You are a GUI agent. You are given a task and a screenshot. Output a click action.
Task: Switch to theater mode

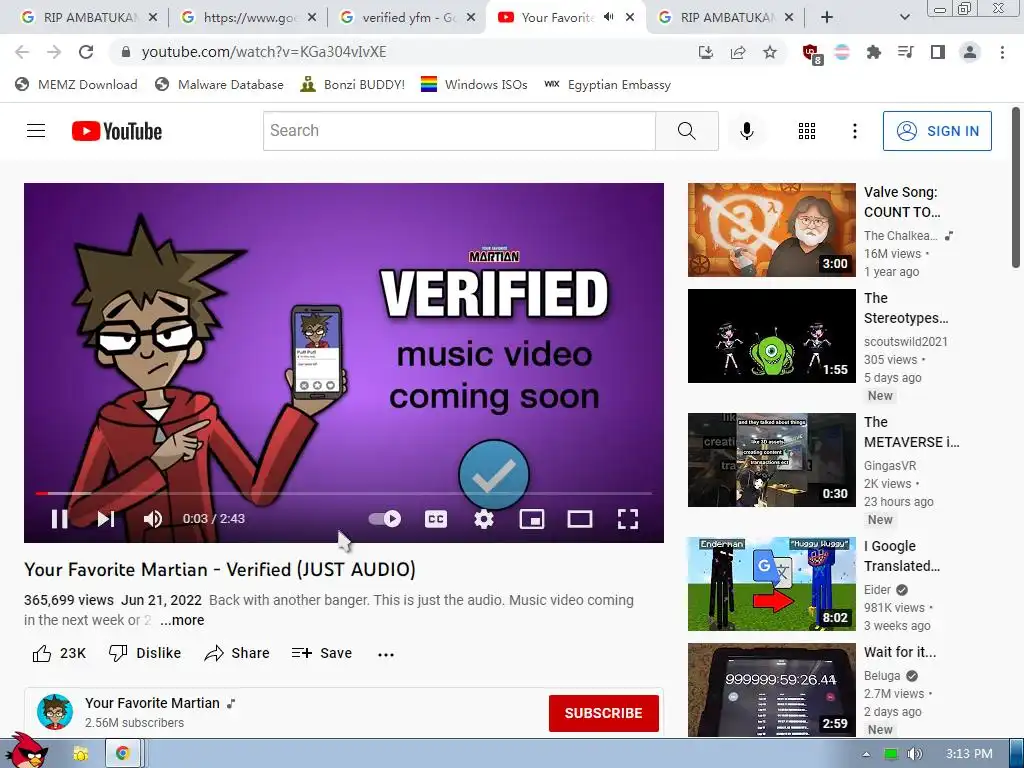[x=580, y=519]
